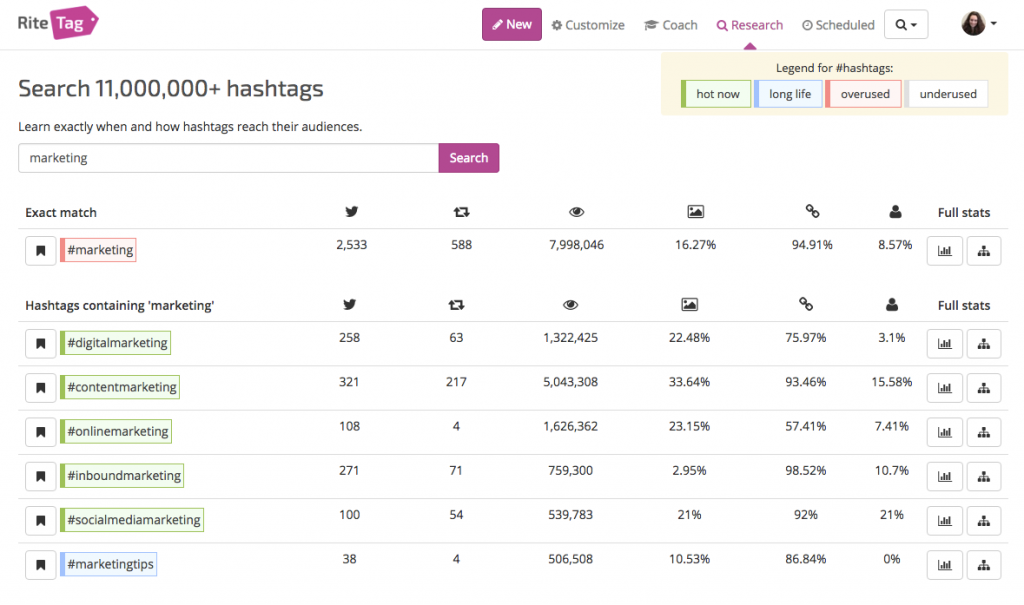Bookmark the #inboundmarketing hashtag
The width and height of the screenshot is (1024, 605).
[x=40, y=476]
